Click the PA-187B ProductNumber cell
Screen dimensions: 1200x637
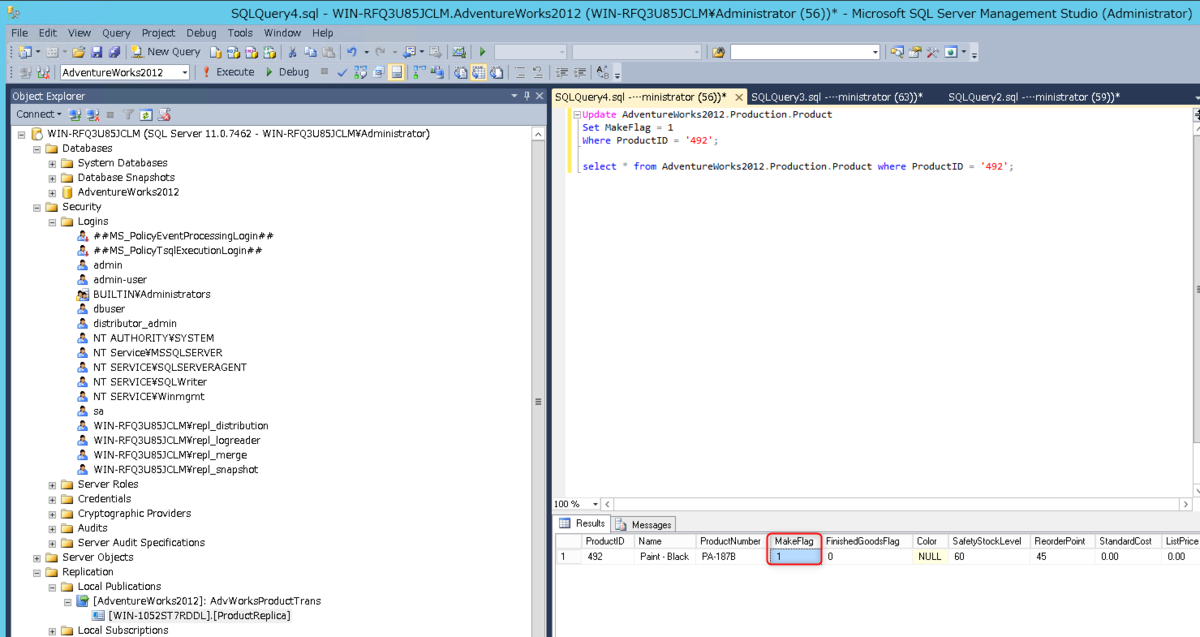[x=731, y=556]
